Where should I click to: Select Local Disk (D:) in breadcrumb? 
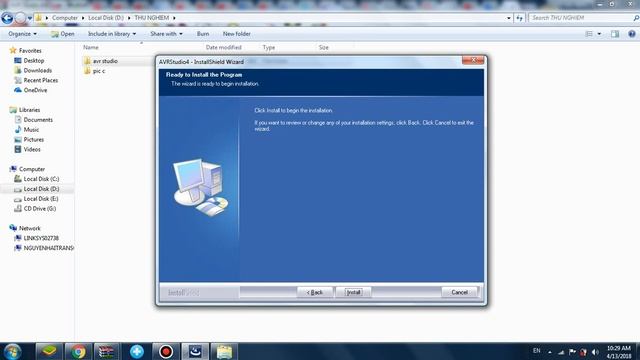(x=106, y=18)
